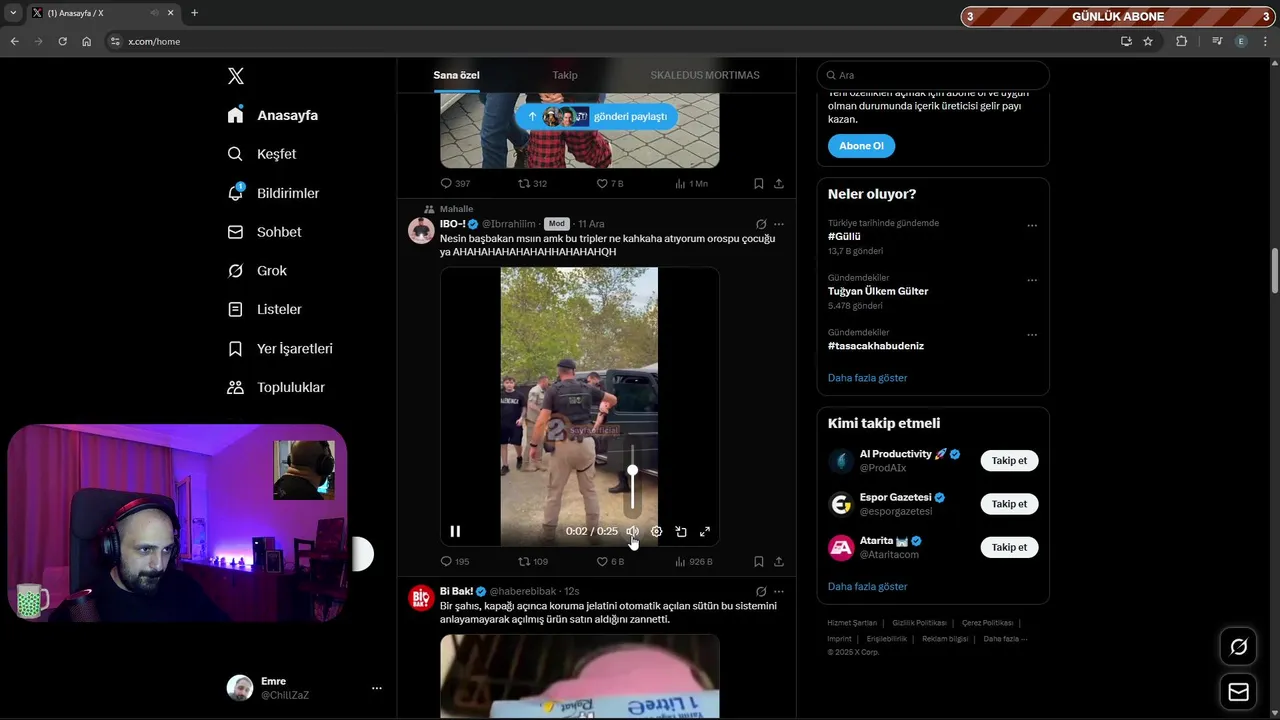Open Bi Bak! post image thumbnail
The width and height of the screenshot is (1280, 720).
(x=580, y=676)
